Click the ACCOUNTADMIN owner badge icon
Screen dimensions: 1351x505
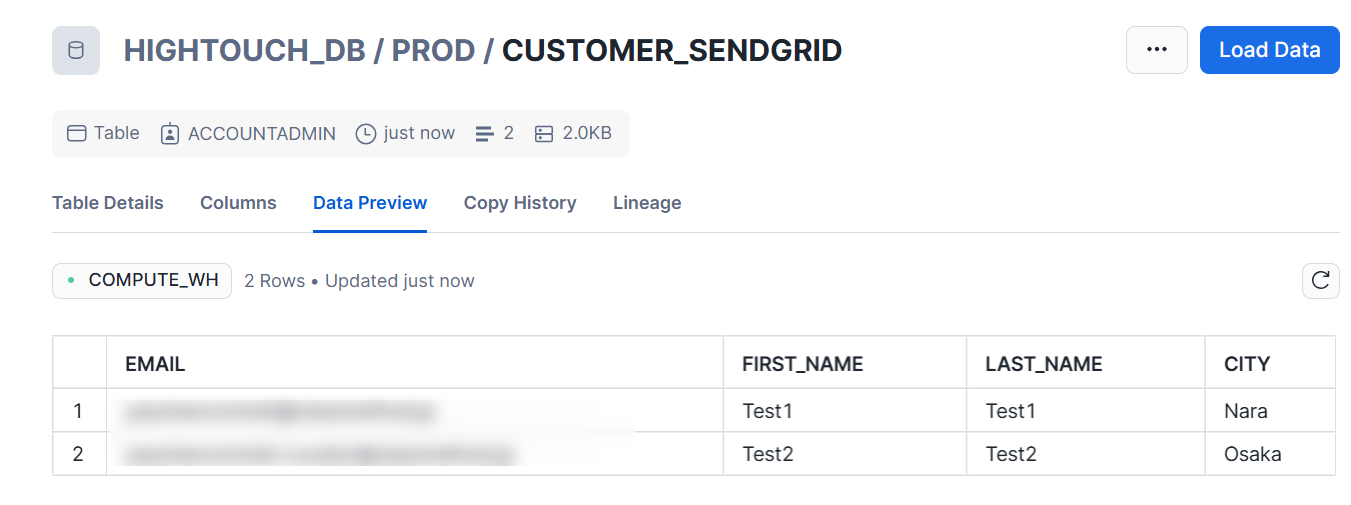170,133
